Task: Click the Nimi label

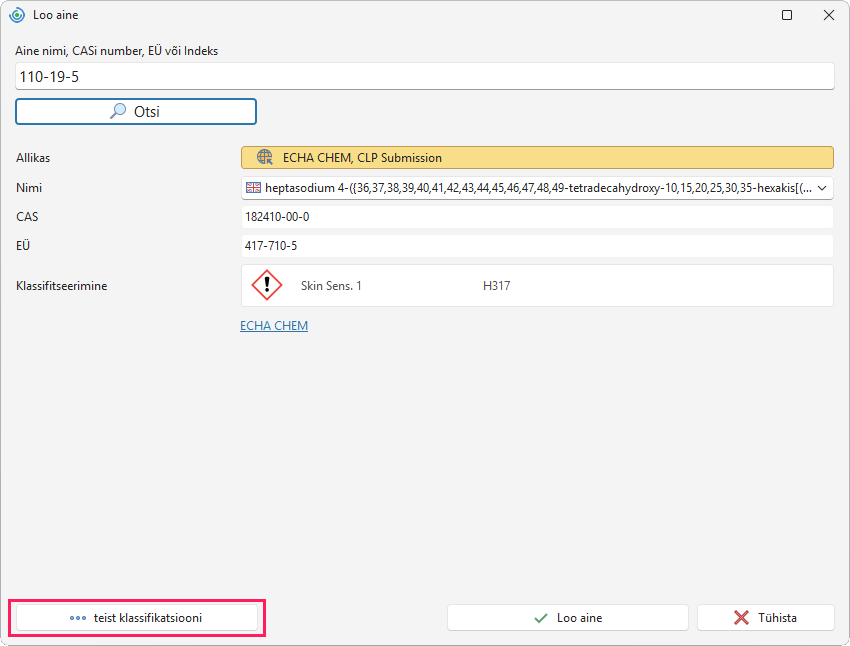Action: coord(29,188)
